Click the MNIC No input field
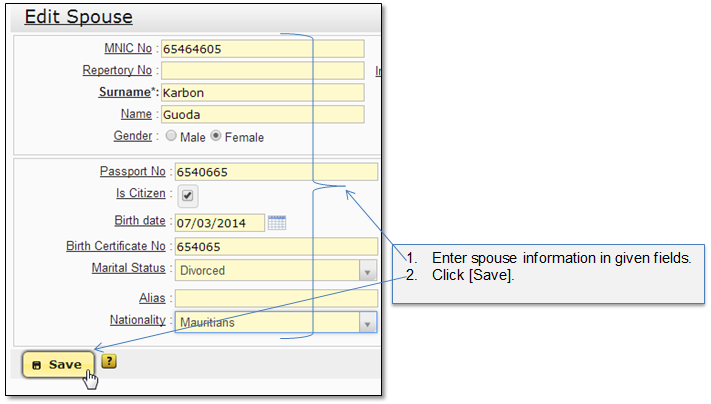 pyautogui.click(x=263, y=49)
